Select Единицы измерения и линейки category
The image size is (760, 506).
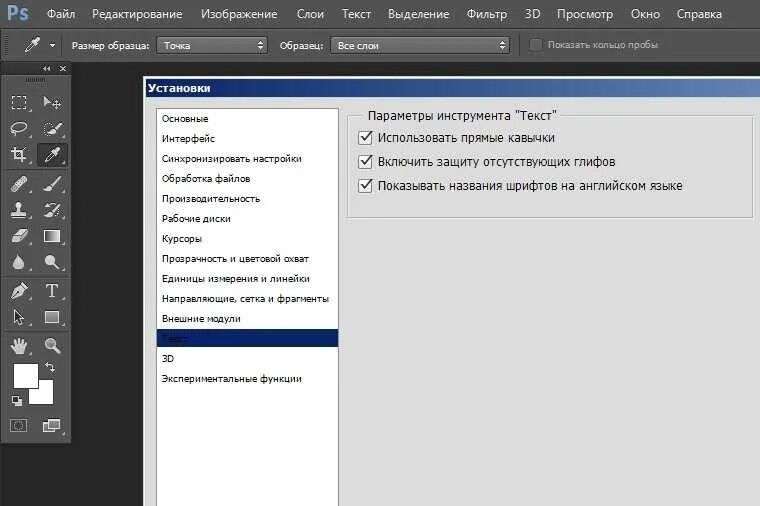coord(247,279)
